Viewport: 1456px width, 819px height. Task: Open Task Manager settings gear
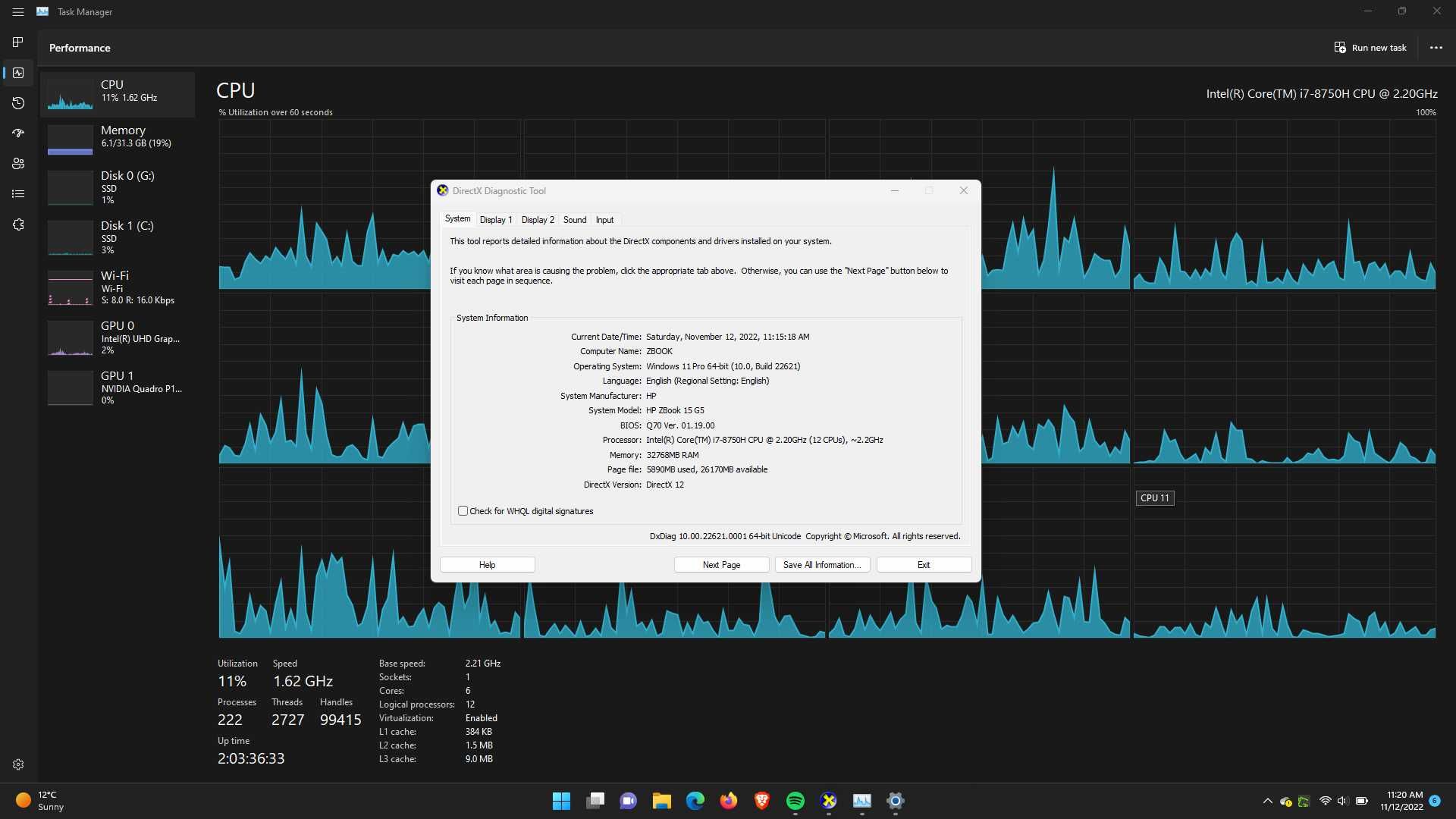click(x=18, y=764)
